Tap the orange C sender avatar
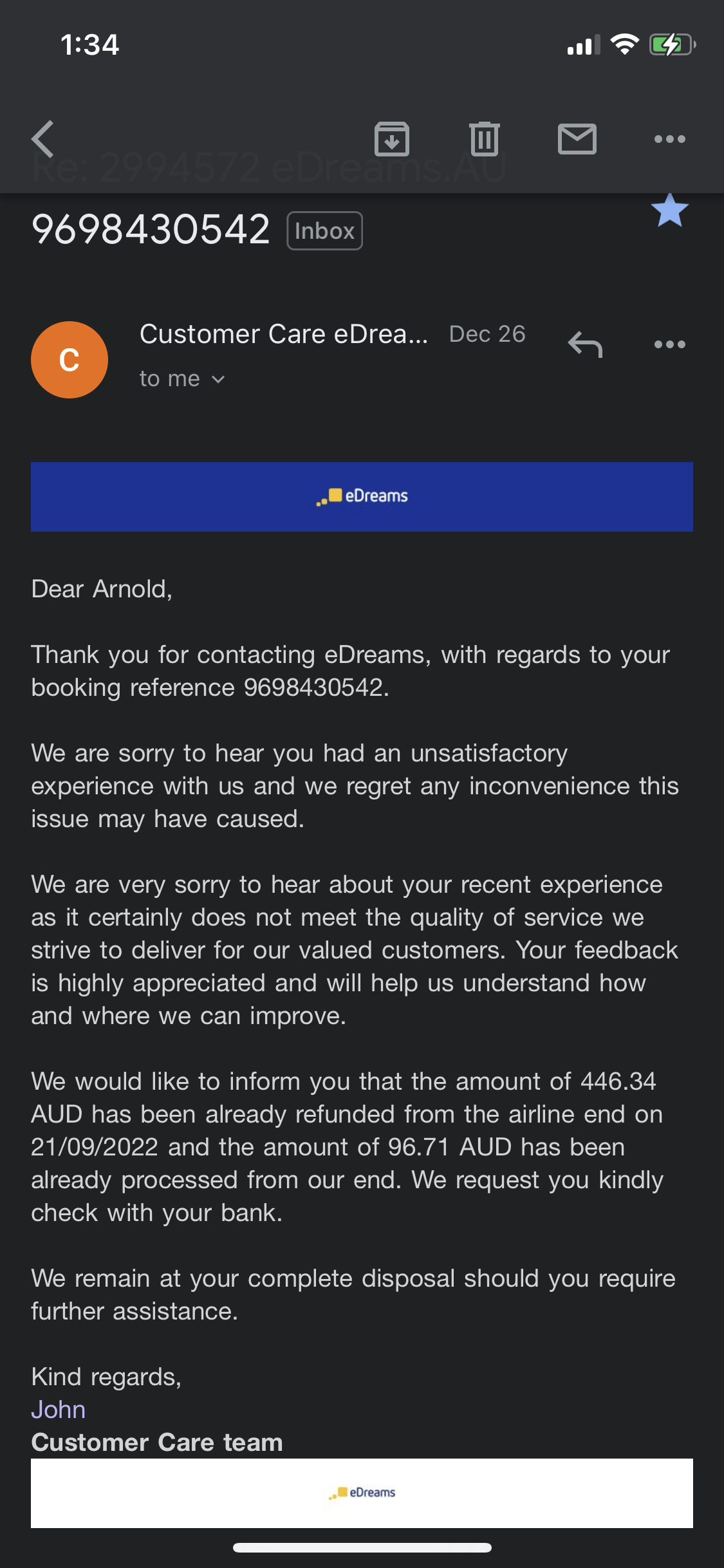This screenshot has width=724, height=1568. (70, 360)
